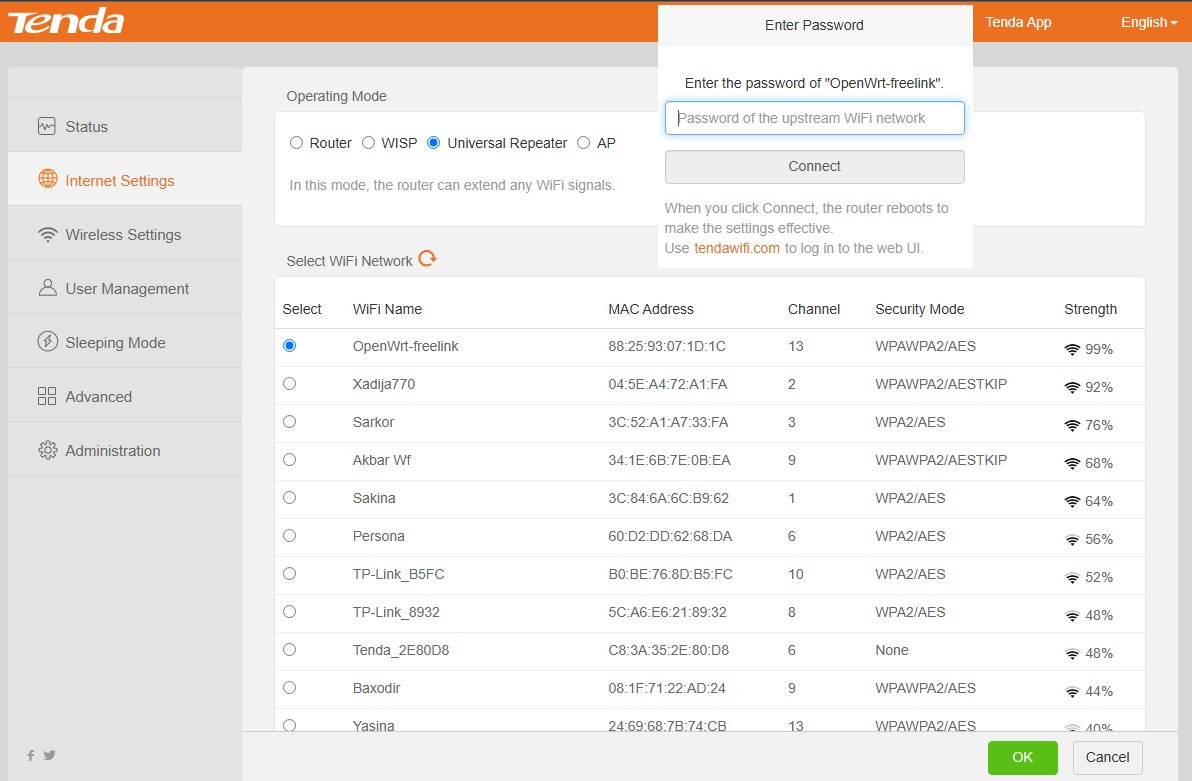Click the Advanced grid icon in sidebar

tap(47, 397)
